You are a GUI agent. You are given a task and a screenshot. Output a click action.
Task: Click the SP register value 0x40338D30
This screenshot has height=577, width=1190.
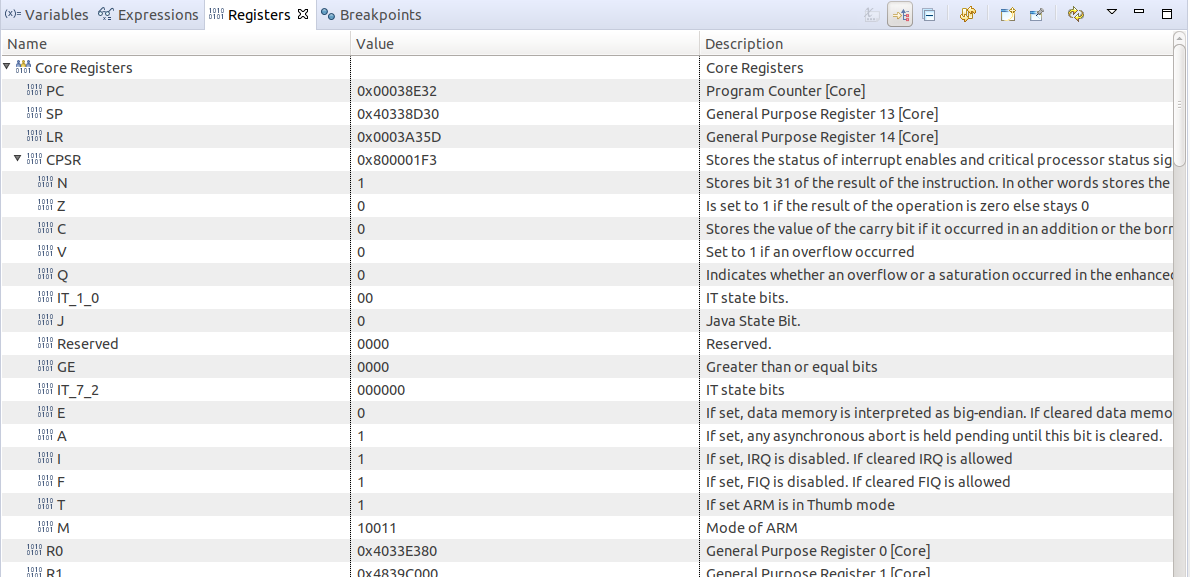pos(398,114)
